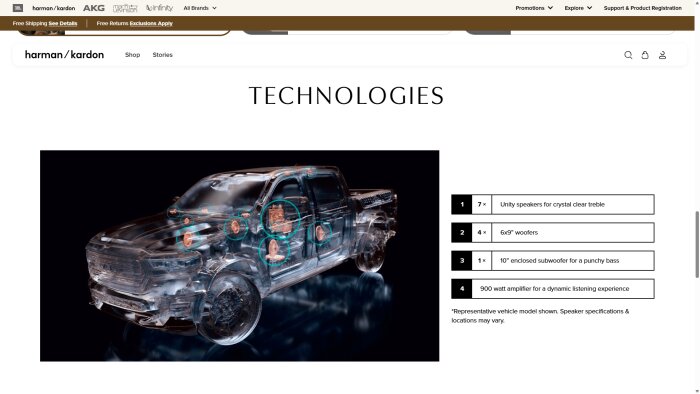700x394 pixels.
Task: Click the Exclusions Apply returns link
Action: tap(151, 23)
